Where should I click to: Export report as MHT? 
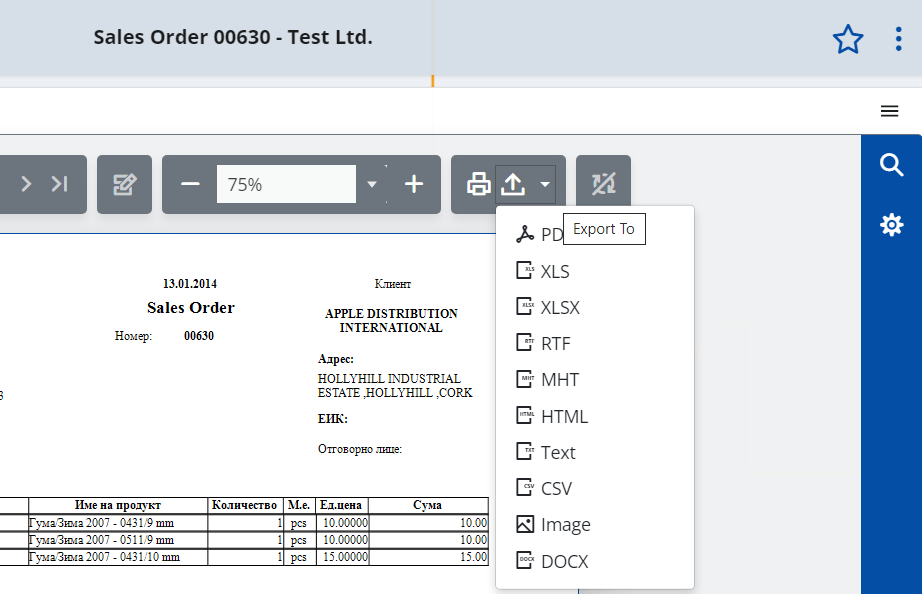point(594,380)
